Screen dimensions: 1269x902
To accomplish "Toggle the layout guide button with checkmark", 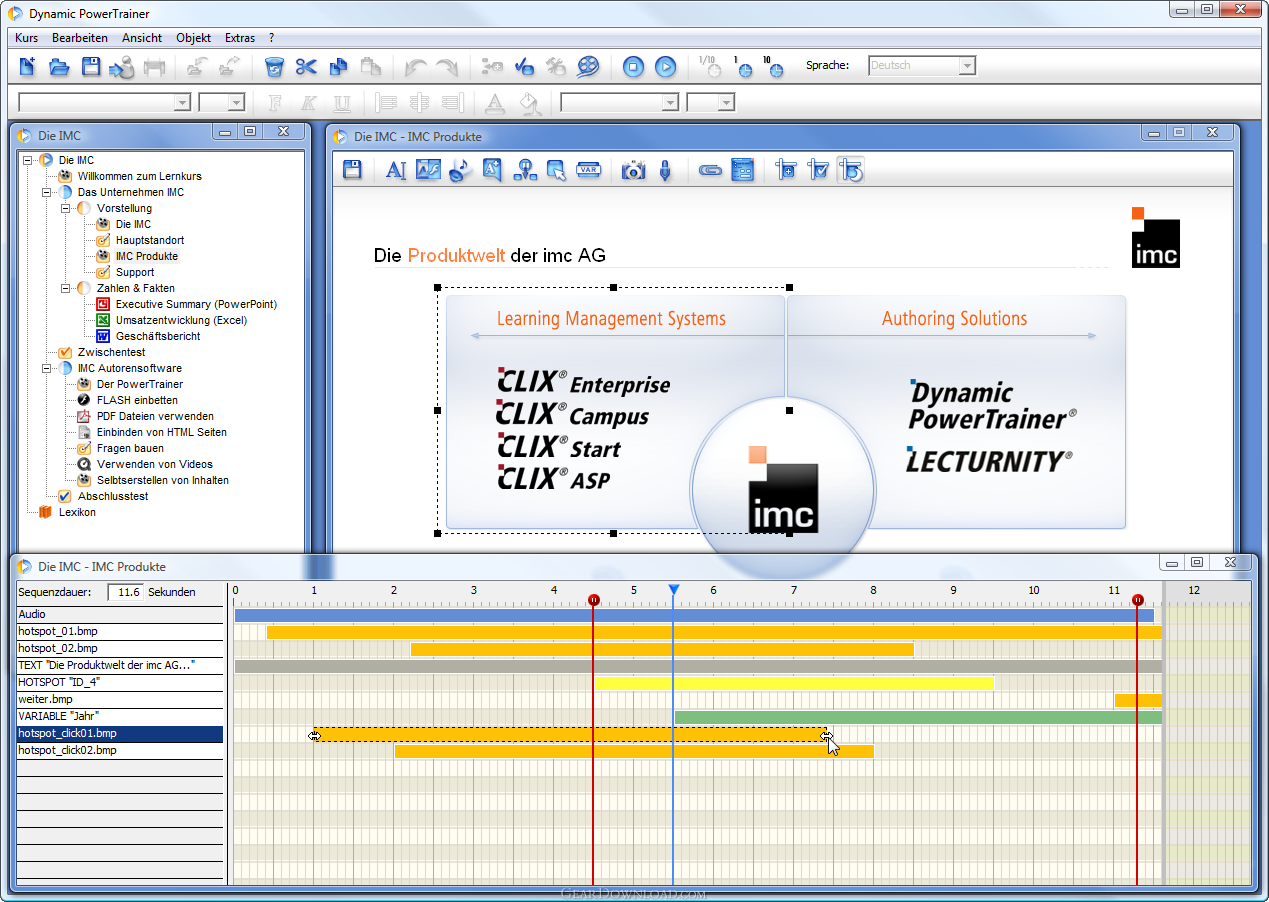I will pos(818,170).
